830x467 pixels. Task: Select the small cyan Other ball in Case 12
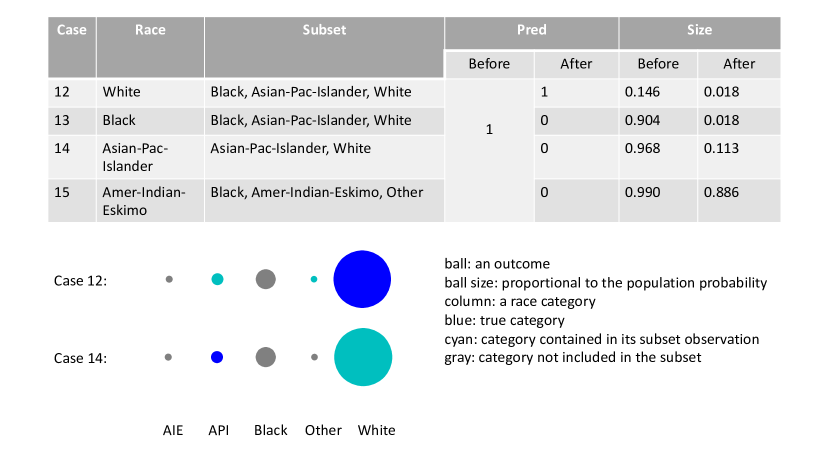point(314,279)
